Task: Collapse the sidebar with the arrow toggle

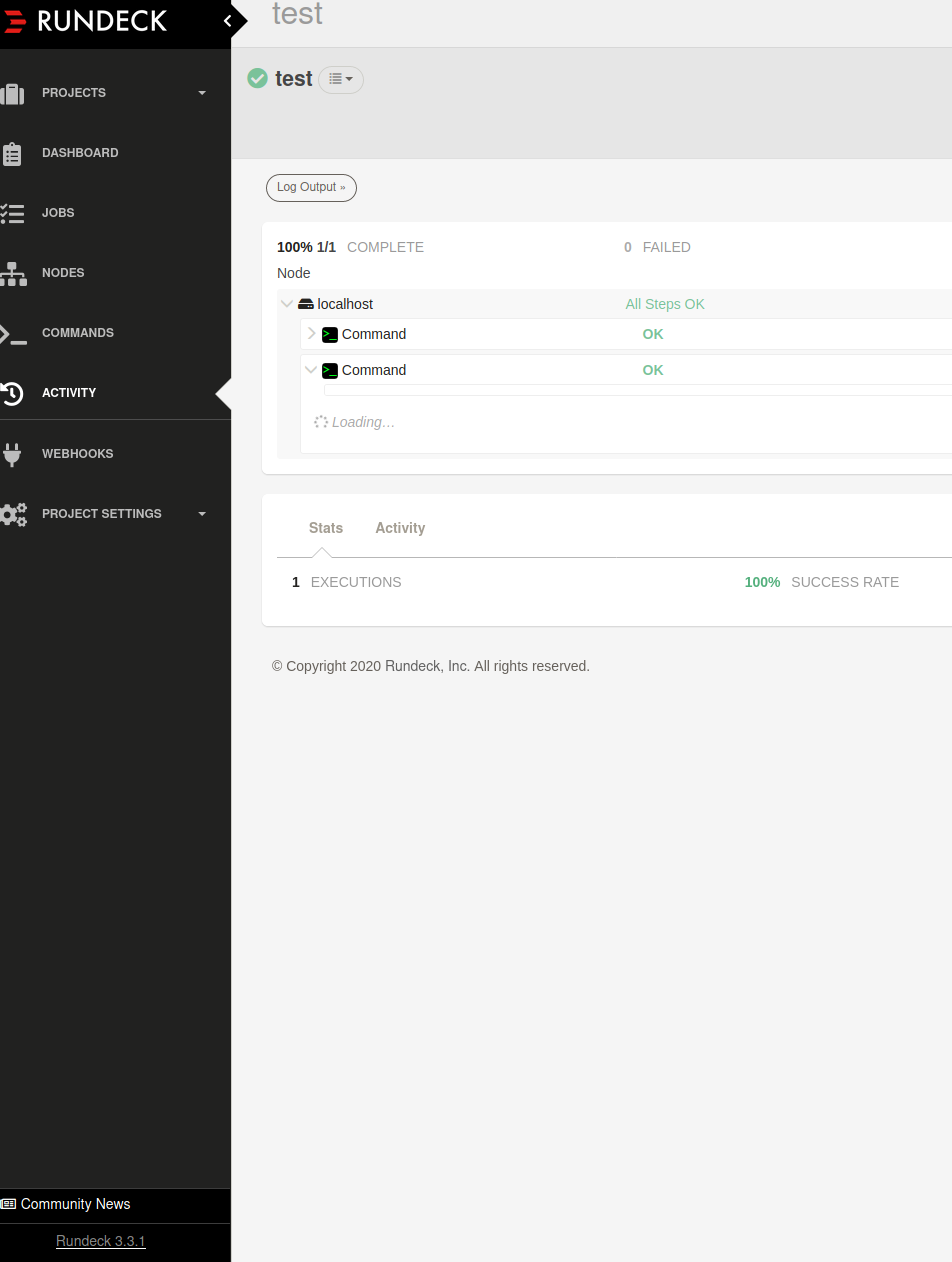Action: click(x=228, y=20)
